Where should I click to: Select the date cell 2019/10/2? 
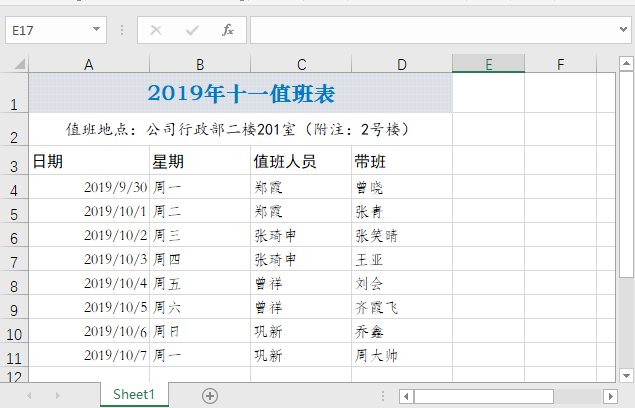click(x=89, y=235)
